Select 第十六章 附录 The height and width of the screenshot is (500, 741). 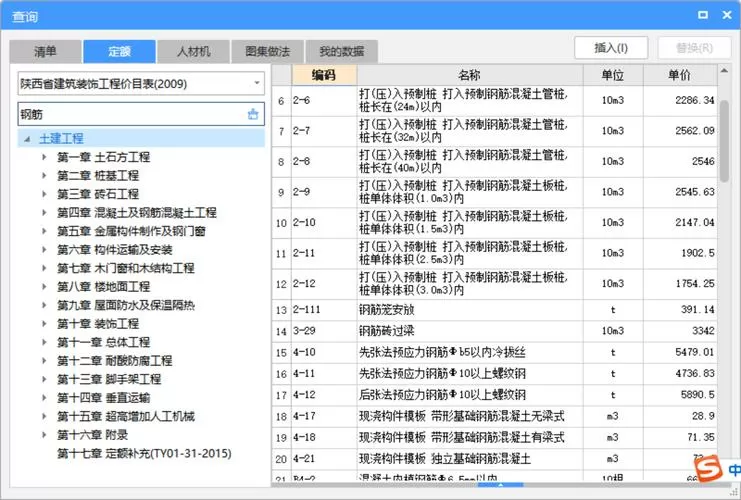tap(93, 435)
